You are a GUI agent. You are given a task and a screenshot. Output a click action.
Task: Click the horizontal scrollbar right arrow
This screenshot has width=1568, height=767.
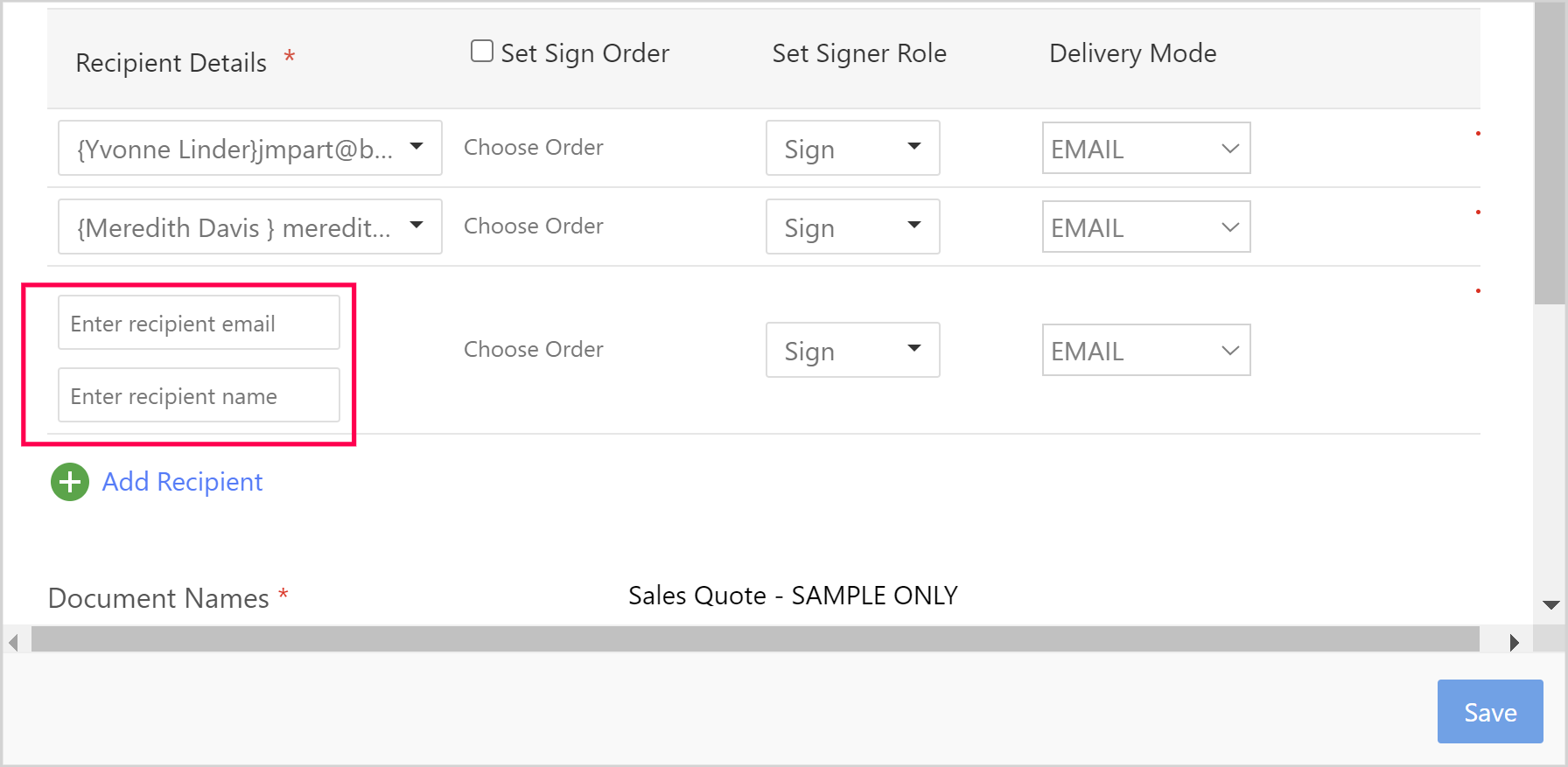point(1515,642)
